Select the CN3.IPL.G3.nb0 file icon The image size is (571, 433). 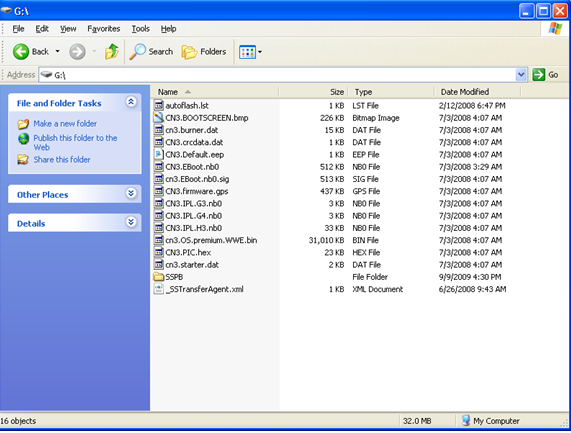pos(158,203)
